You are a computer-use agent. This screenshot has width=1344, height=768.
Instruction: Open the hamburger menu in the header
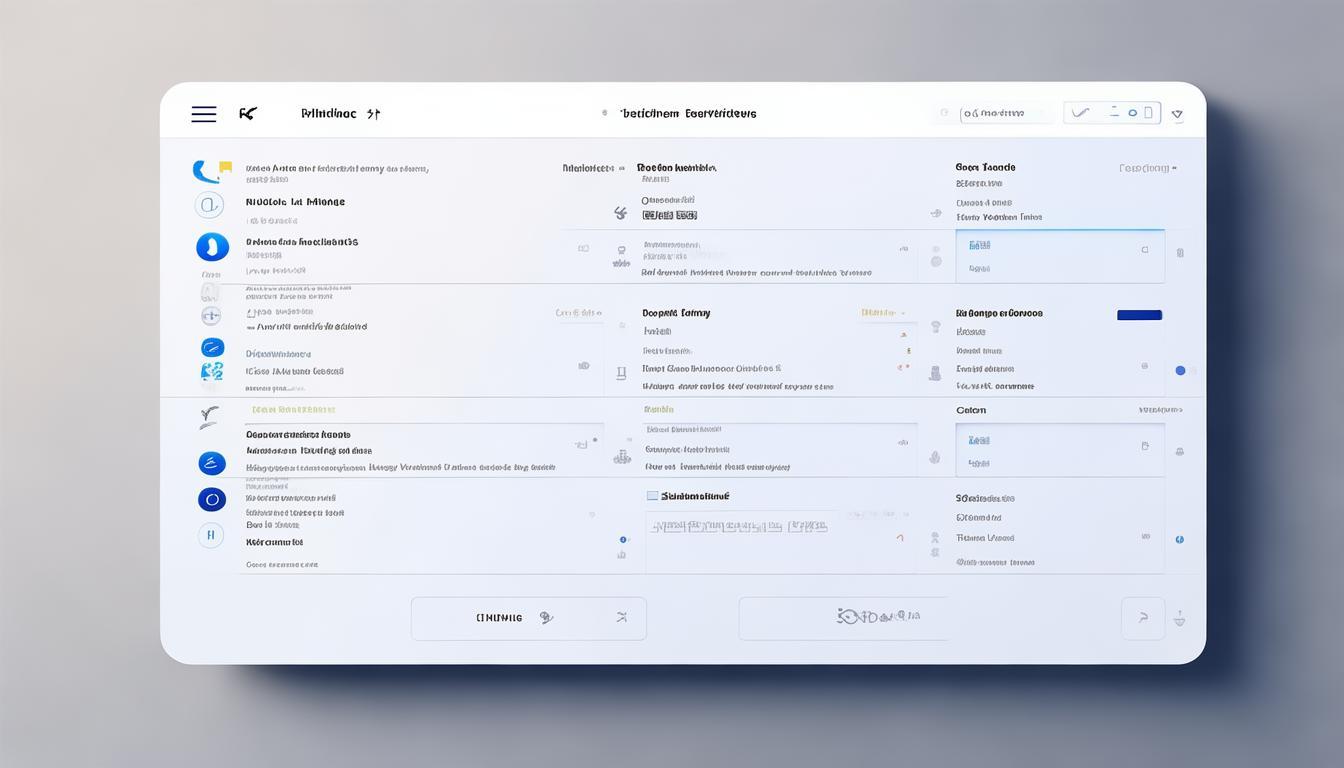click(204, 114)
